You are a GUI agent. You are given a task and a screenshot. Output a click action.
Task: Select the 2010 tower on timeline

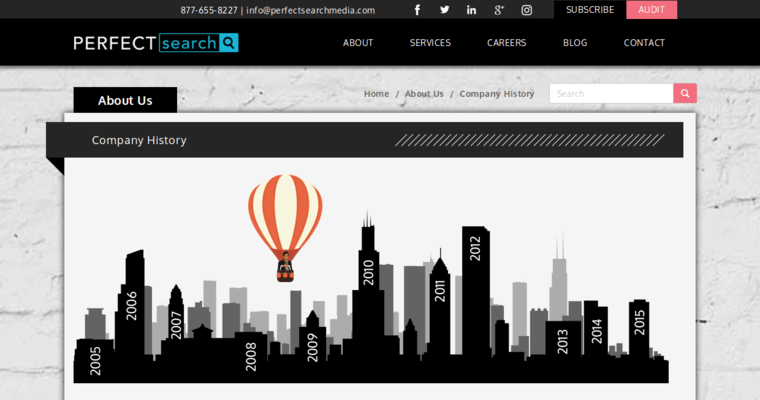click(x=368, y=272)
